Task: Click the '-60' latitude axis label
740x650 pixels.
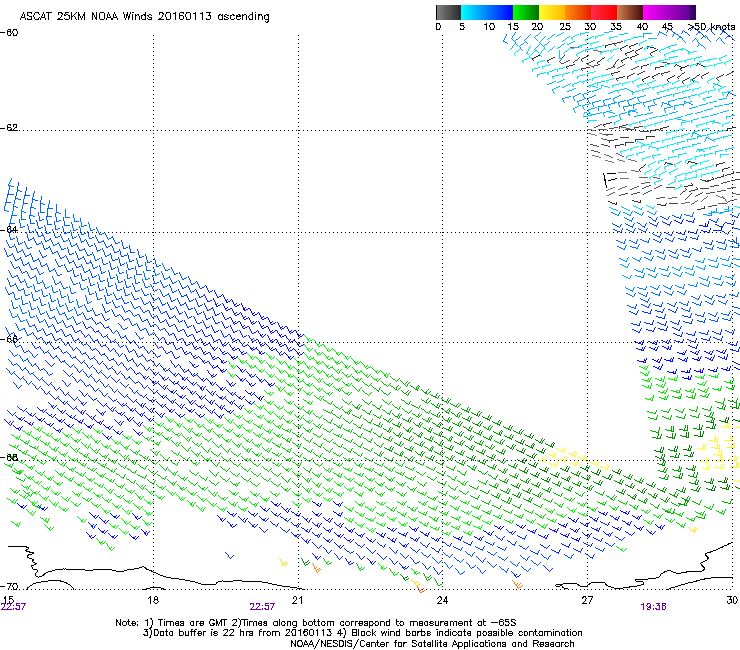Action: 9,33
